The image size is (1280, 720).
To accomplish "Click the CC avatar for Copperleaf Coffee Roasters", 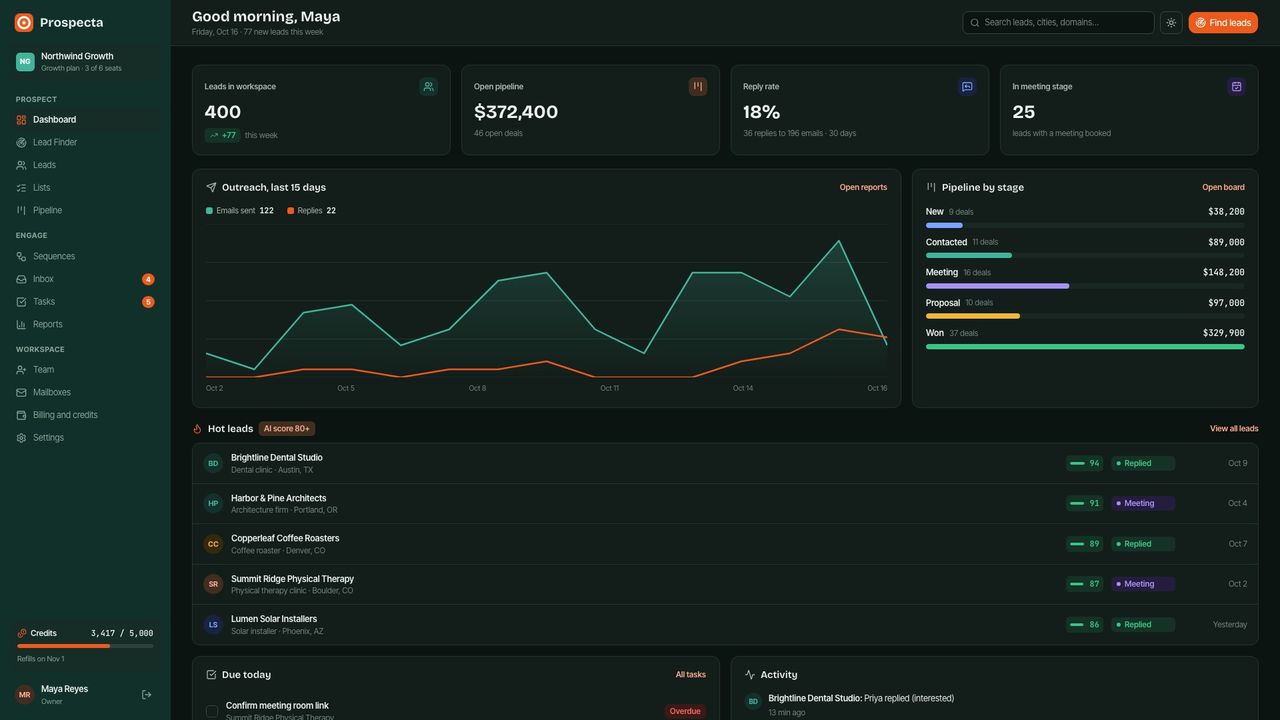I will coord(213,544).
